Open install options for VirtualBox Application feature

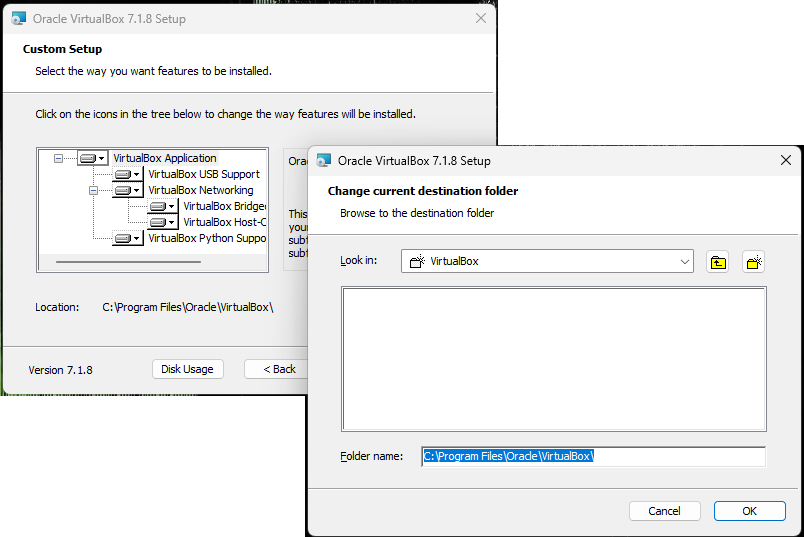92,158
